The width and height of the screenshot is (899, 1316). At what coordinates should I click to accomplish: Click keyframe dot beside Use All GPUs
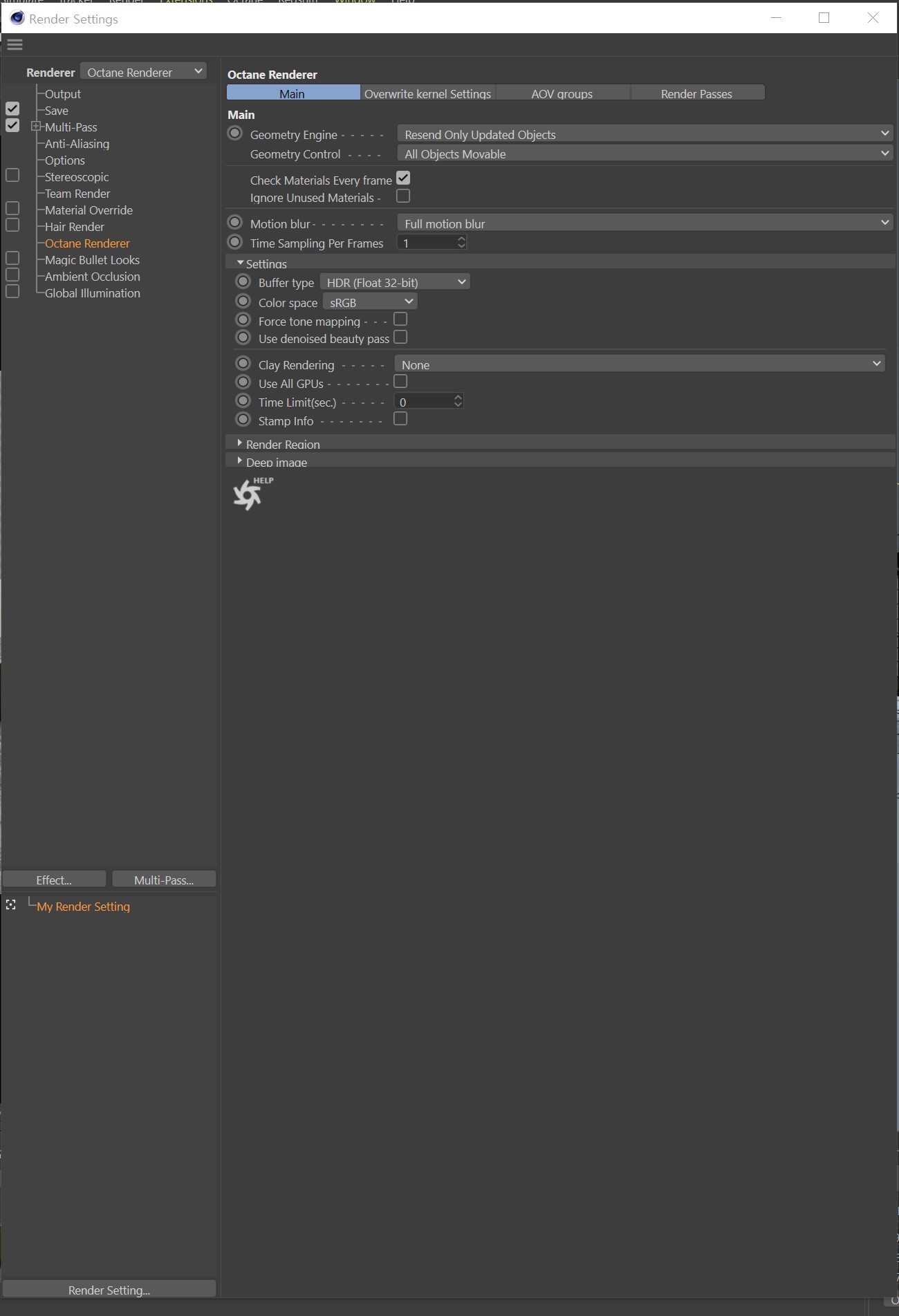click(243, 382)
